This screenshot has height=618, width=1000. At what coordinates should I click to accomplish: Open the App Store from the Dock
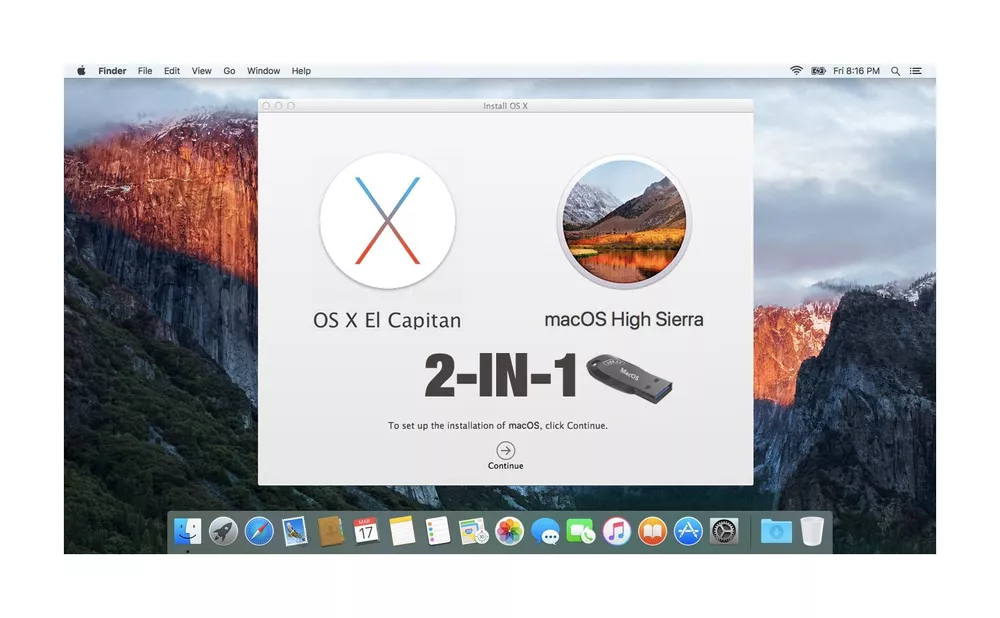(x=688, y=531)
